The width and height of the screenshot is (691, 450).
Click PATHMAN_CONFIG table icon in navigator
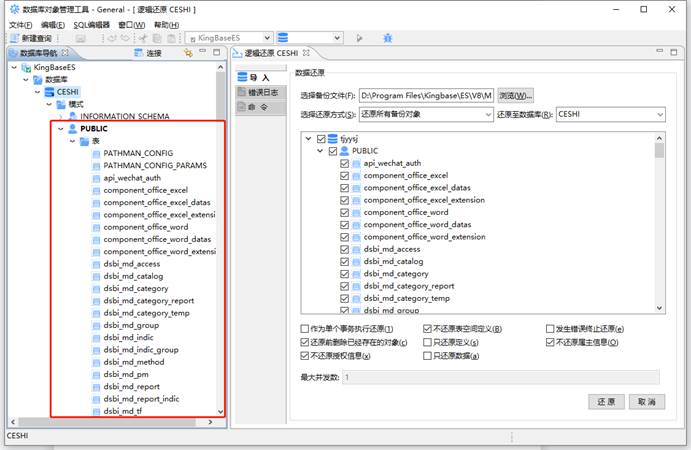[96, 153]
